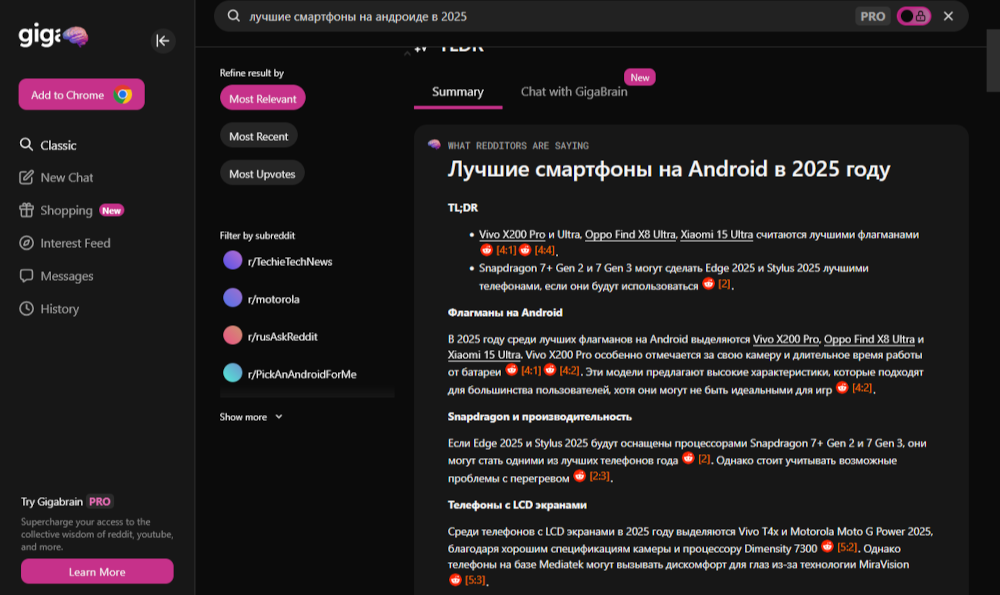This screenshot has height=595, width=1000.
Task: Click the History clock icon
Action: [x=26, y=309]
